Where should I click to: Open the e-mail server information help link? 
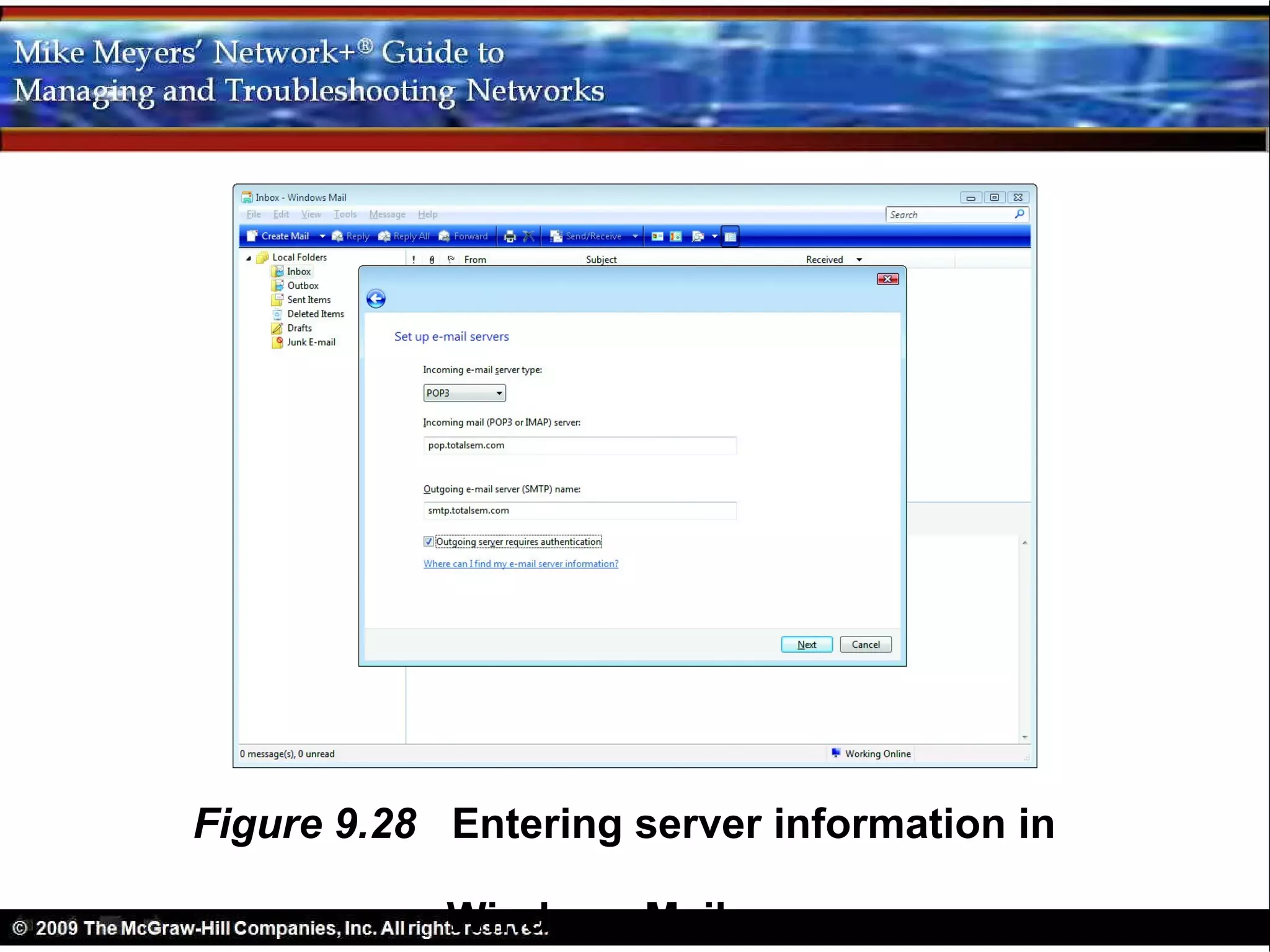[521, 563]
